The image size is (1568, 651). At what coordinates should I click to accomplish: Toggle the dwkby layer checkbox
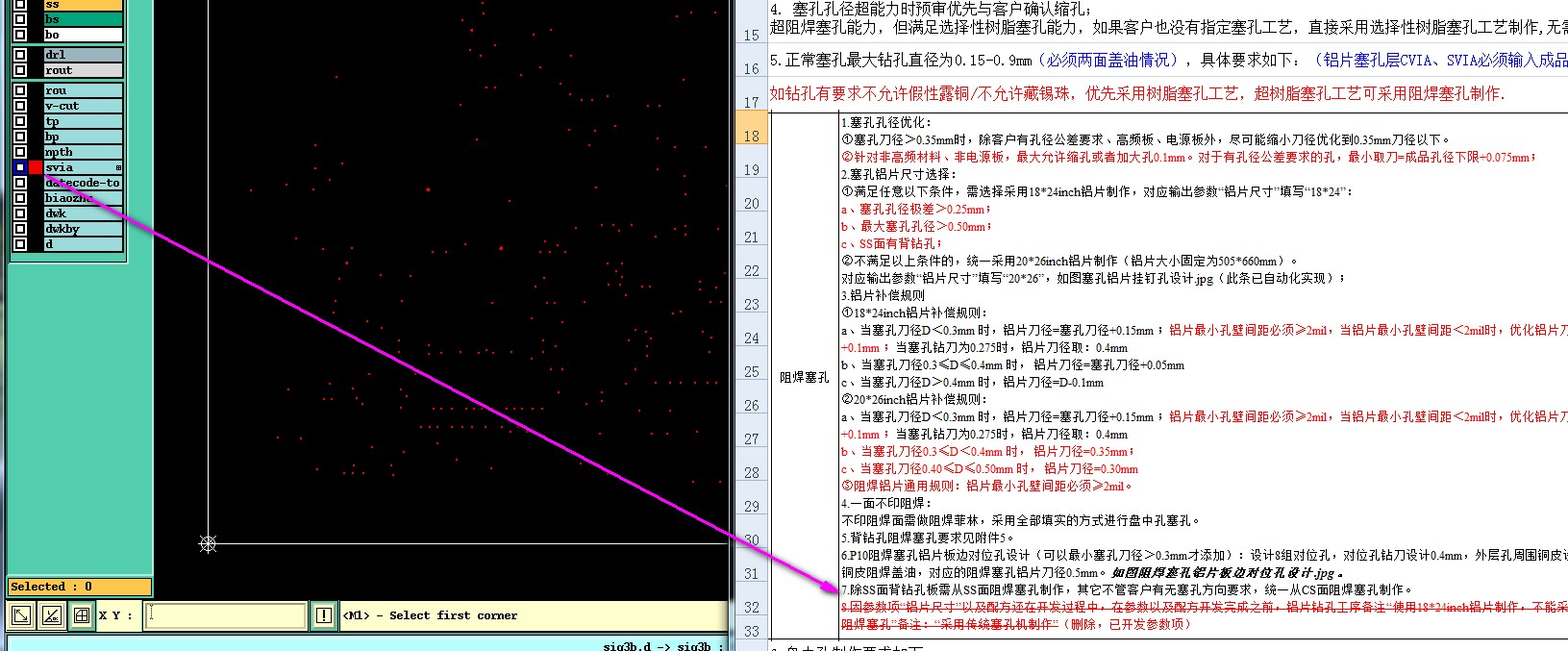(x=20, y=229)
